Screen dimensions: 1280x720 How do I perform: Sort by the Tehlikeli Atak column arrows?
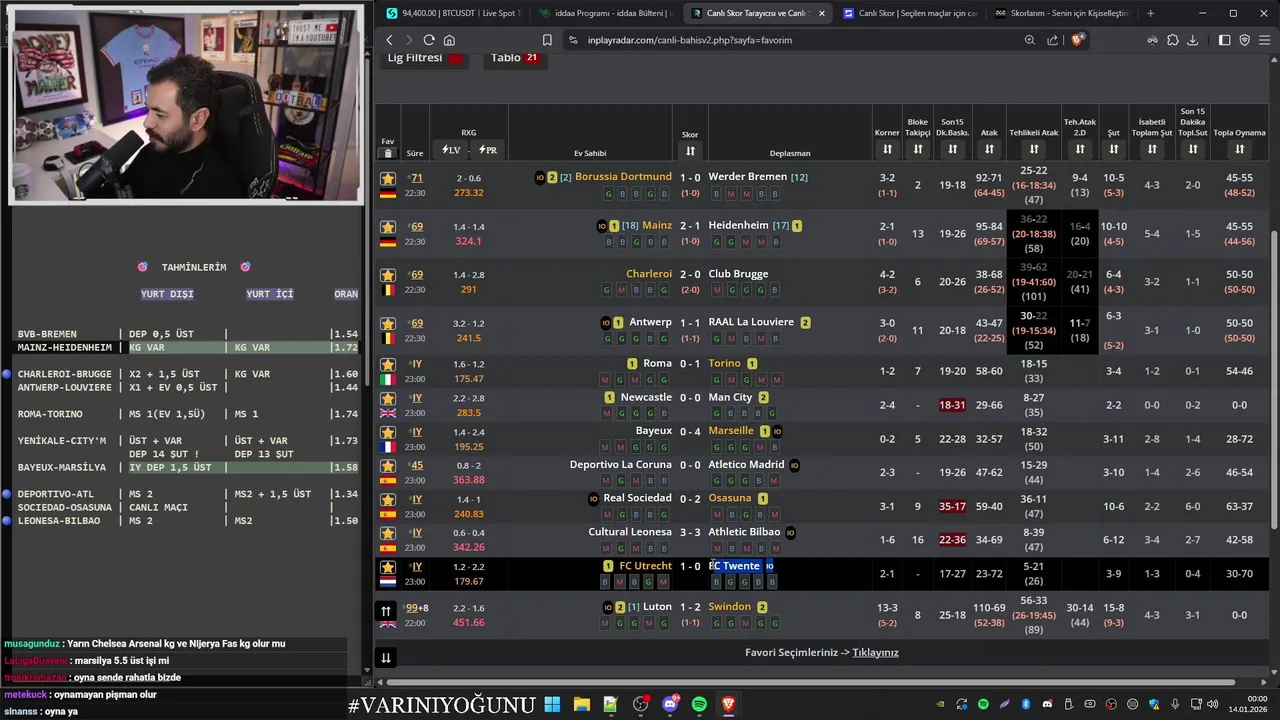1034,150
